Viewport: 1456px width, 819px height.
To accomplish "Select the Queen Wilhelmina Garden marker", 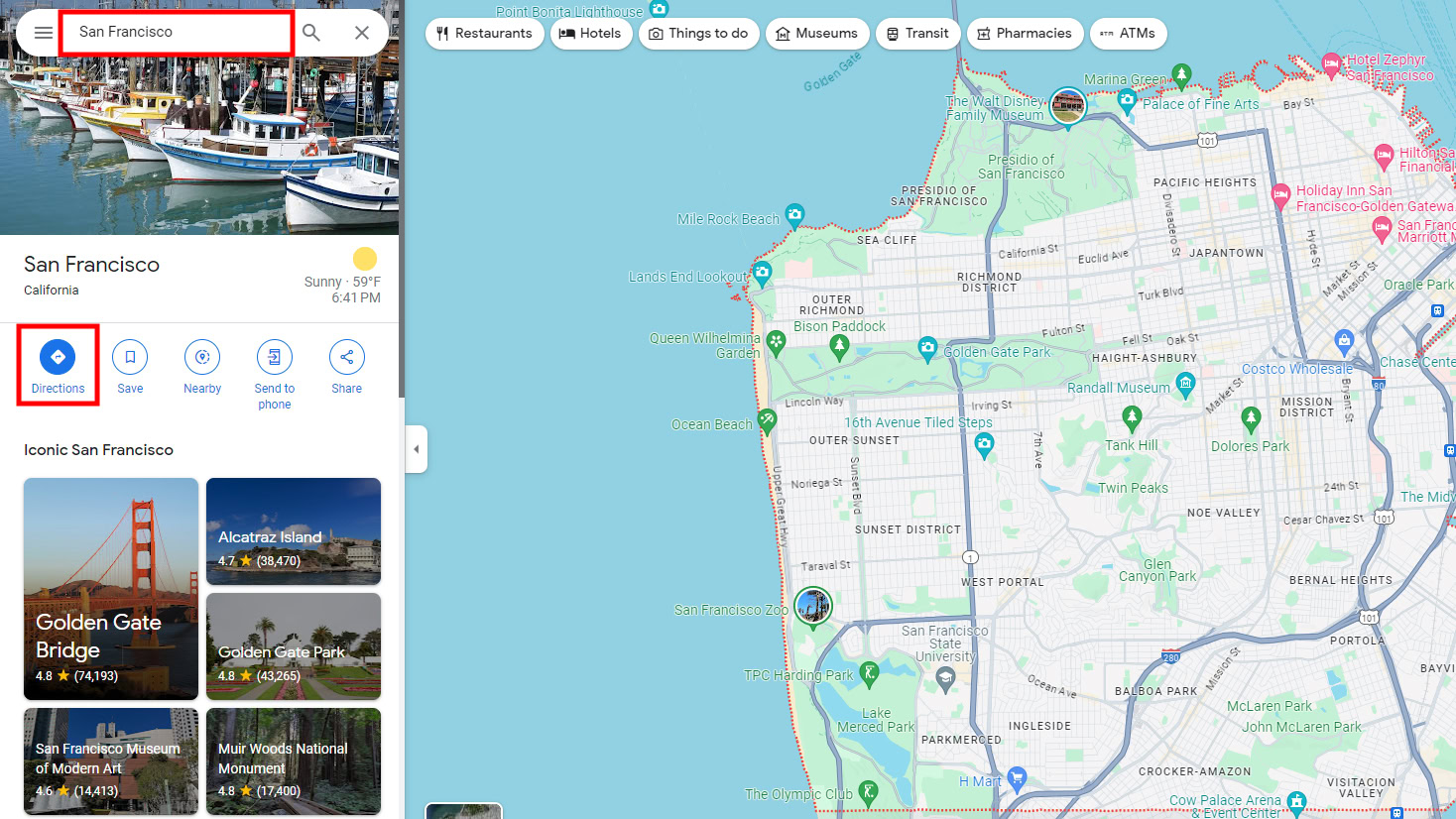I will 776,343.
